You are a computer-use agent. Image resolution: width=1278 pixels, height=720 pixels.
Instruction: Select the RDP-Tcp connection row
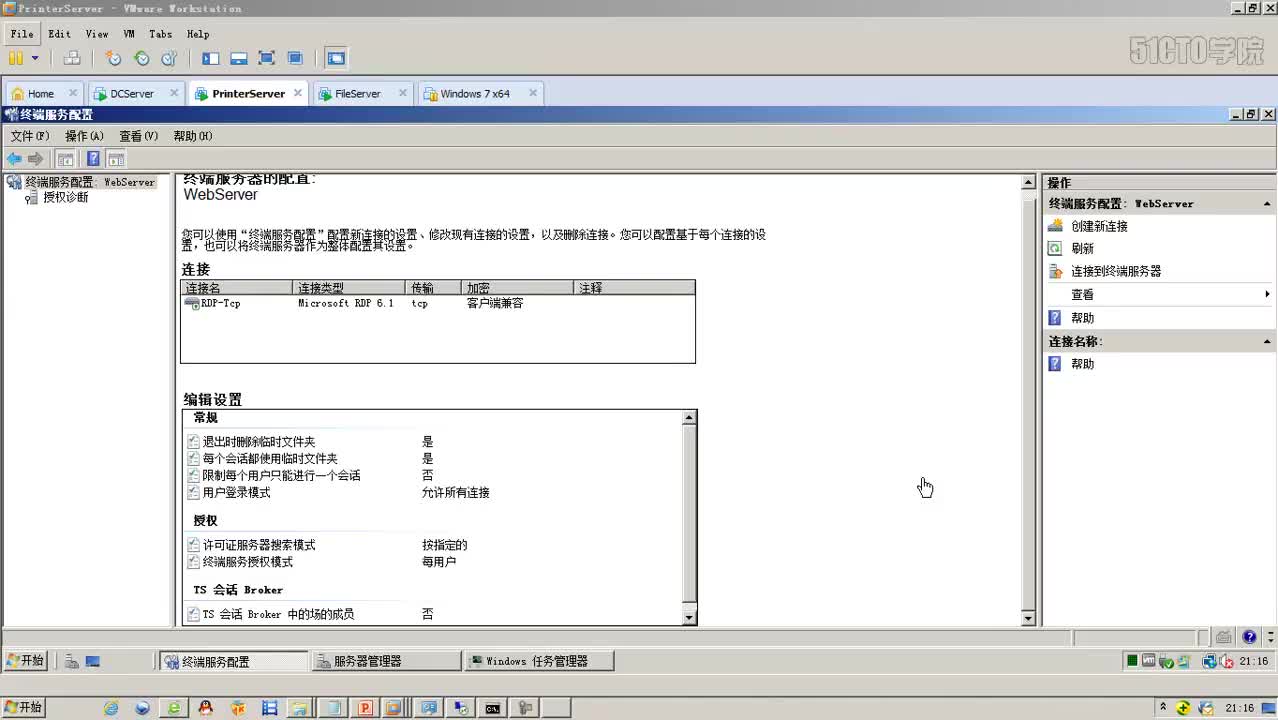[437, 303]
